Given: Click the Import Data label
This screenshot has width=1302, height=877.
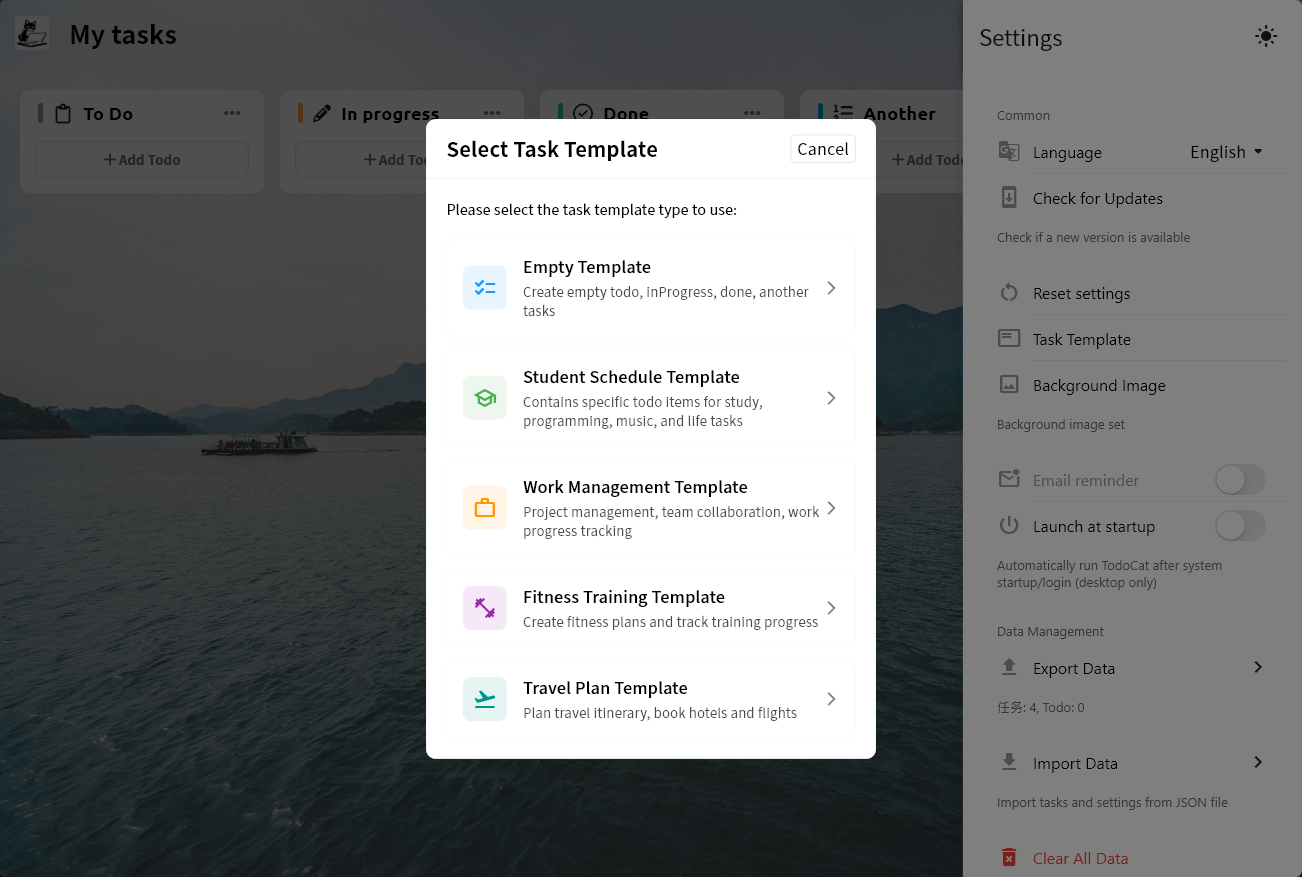Looking at the screenshot, I should point(1075,763).
